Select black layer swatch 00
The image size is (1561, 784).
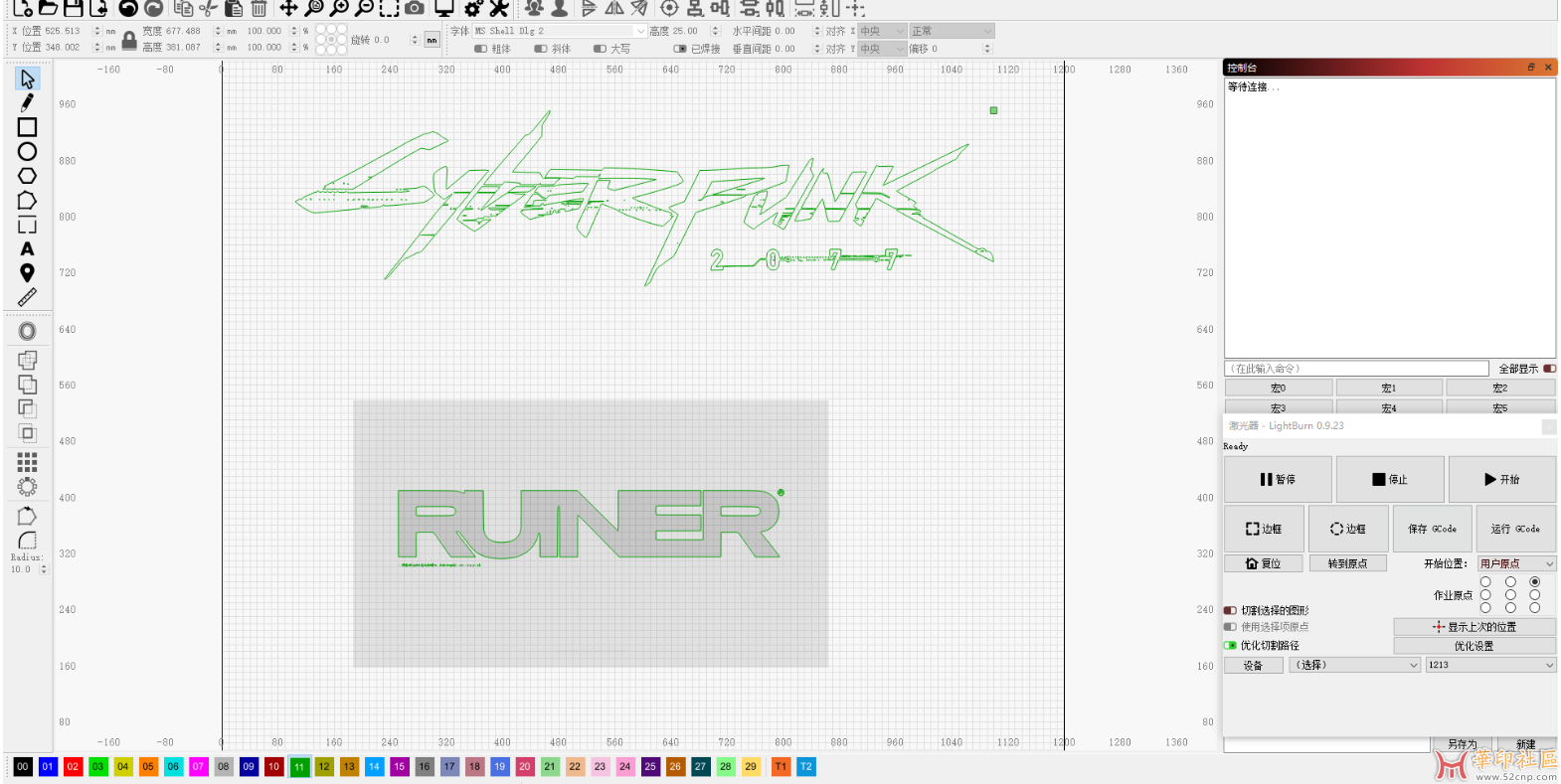point(22,766)
